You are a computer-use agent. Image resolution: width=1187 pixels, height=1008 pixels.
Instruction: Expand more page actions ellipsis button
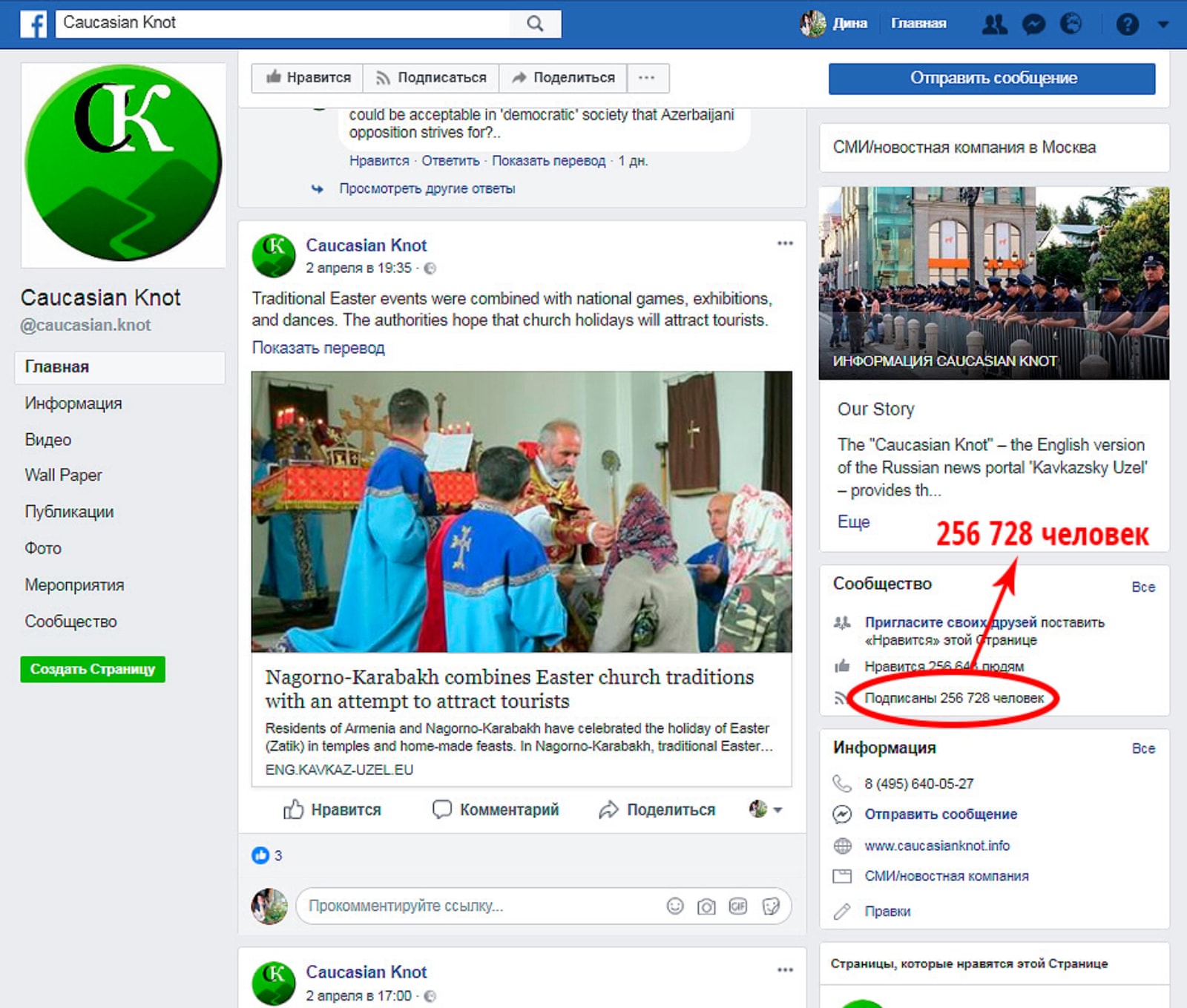(x=646, y=78)
